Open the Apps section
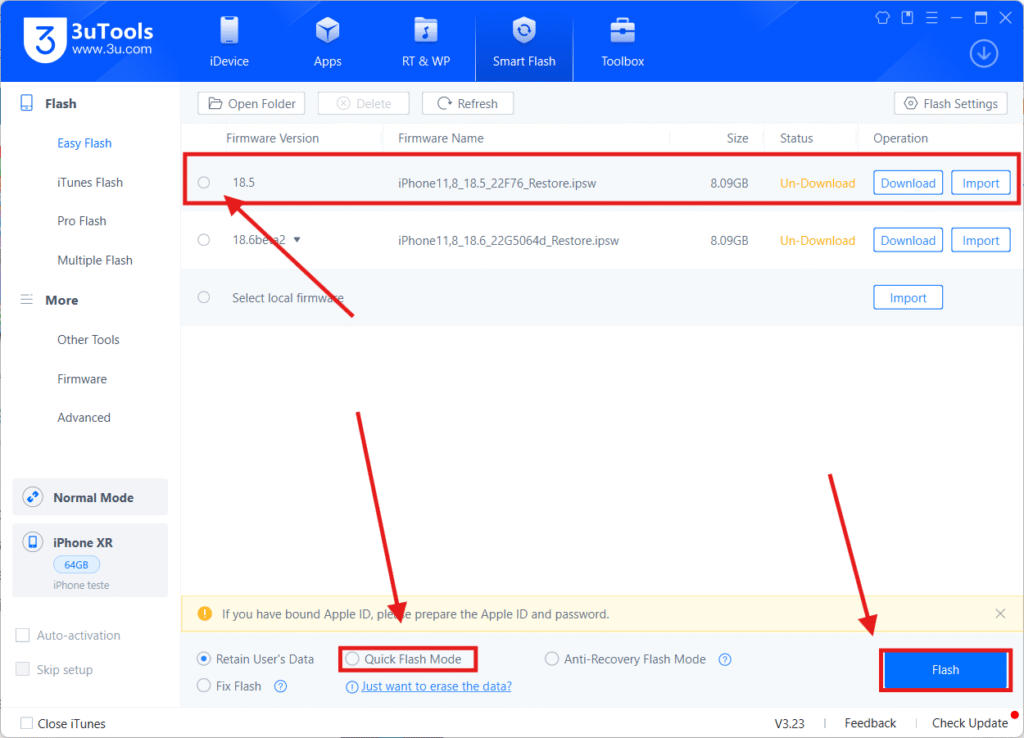The image size is (1024, 738). click(x=327, y=42)
